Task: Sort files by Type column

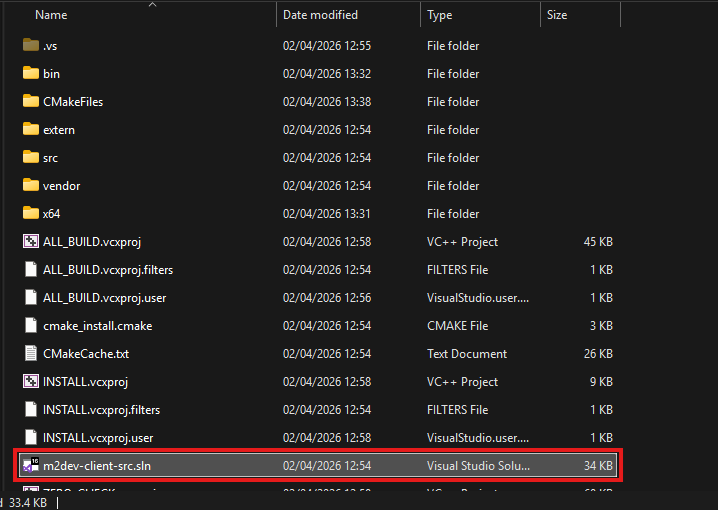Action: click(x=440, y=16)
